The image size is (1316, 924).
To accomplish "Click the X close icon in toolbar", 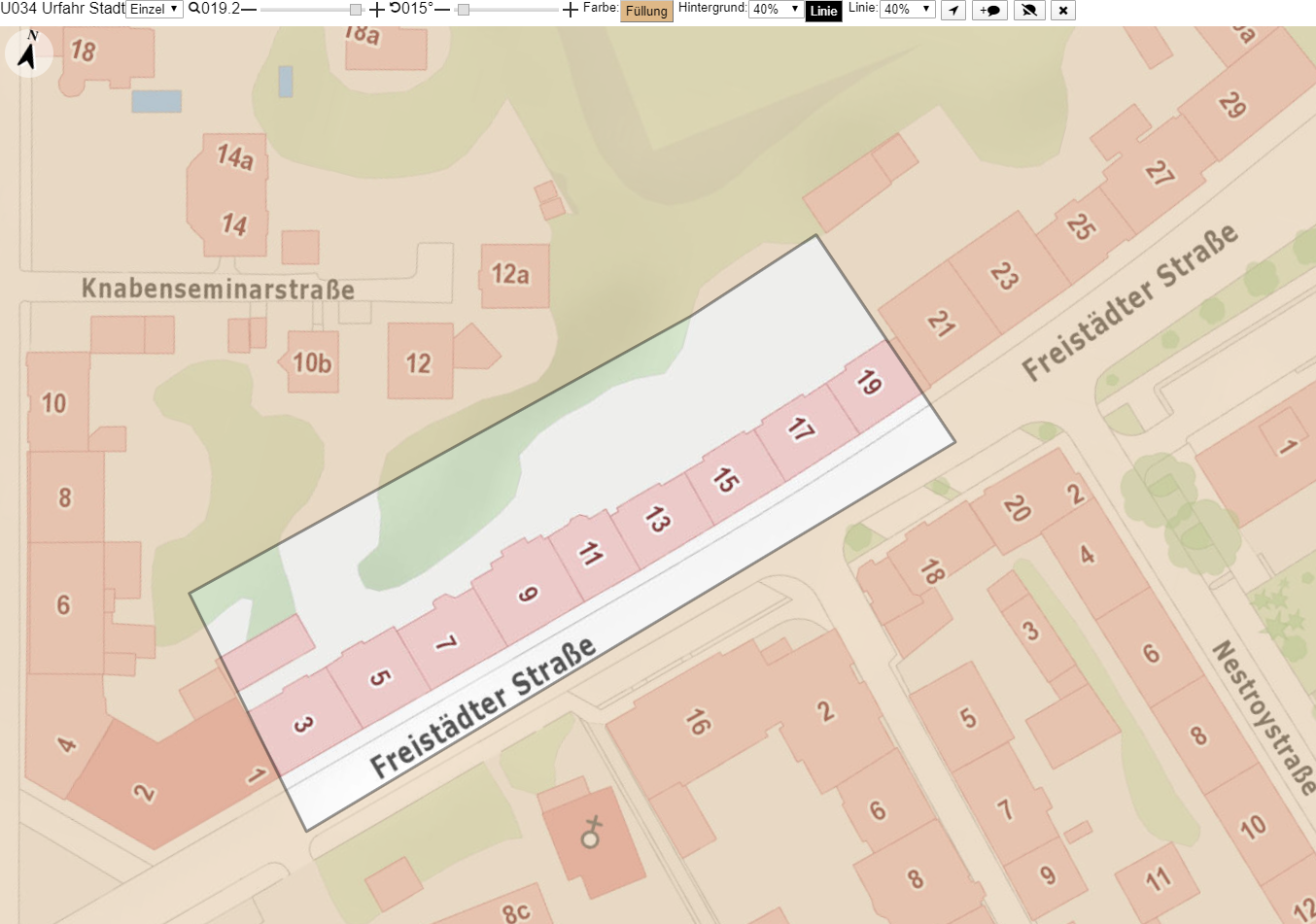I will 1063,10.
